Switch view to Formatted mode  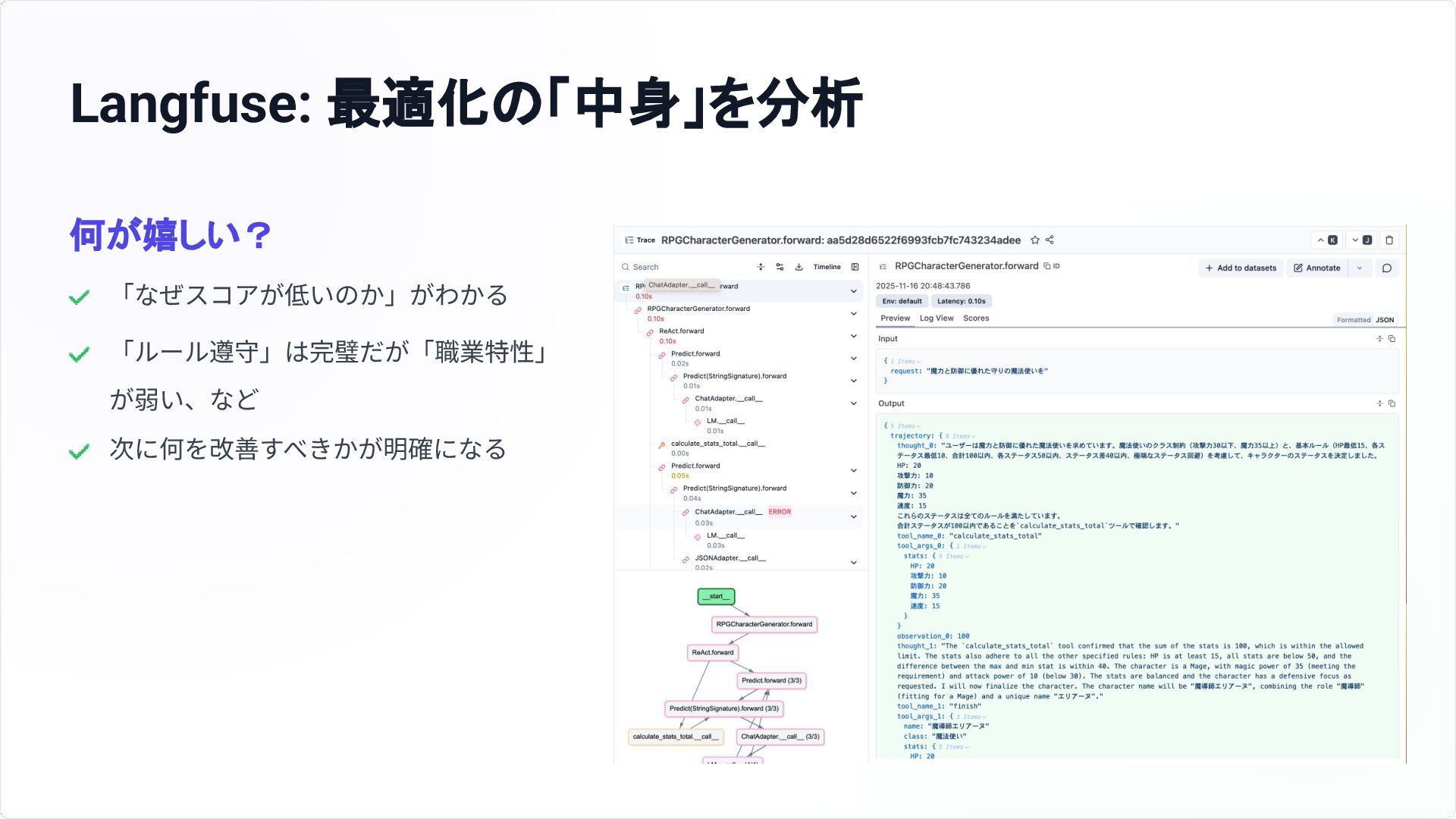click(1353, 320)
